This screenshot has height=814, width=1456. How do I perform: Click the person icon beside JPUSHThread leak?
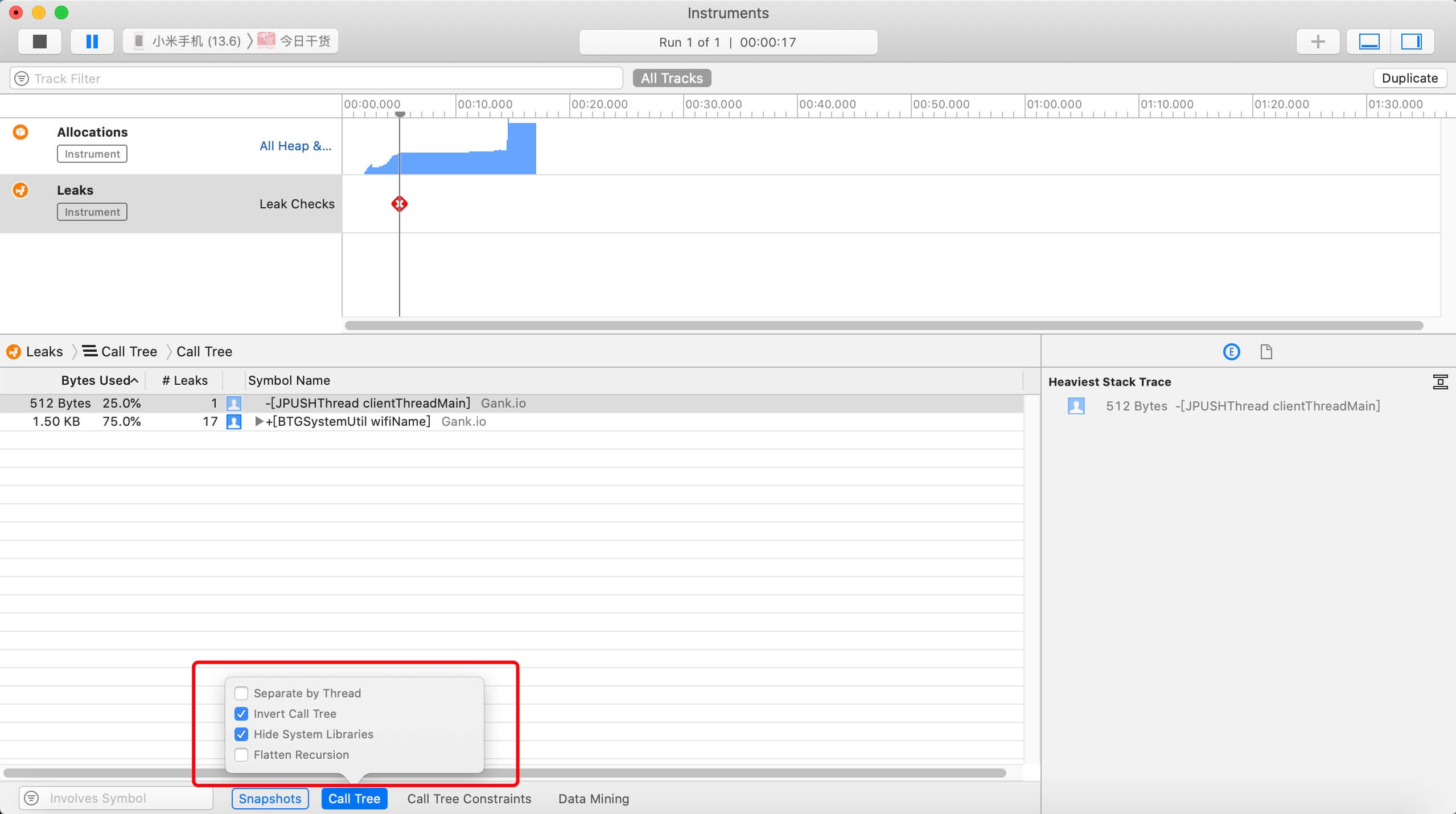click(234, 403)
